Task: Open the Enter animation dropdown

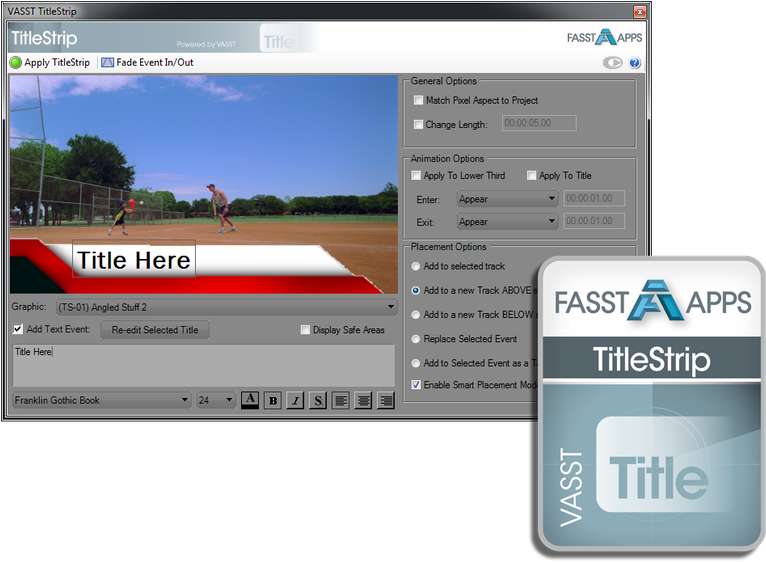Action: click(508, 199)
